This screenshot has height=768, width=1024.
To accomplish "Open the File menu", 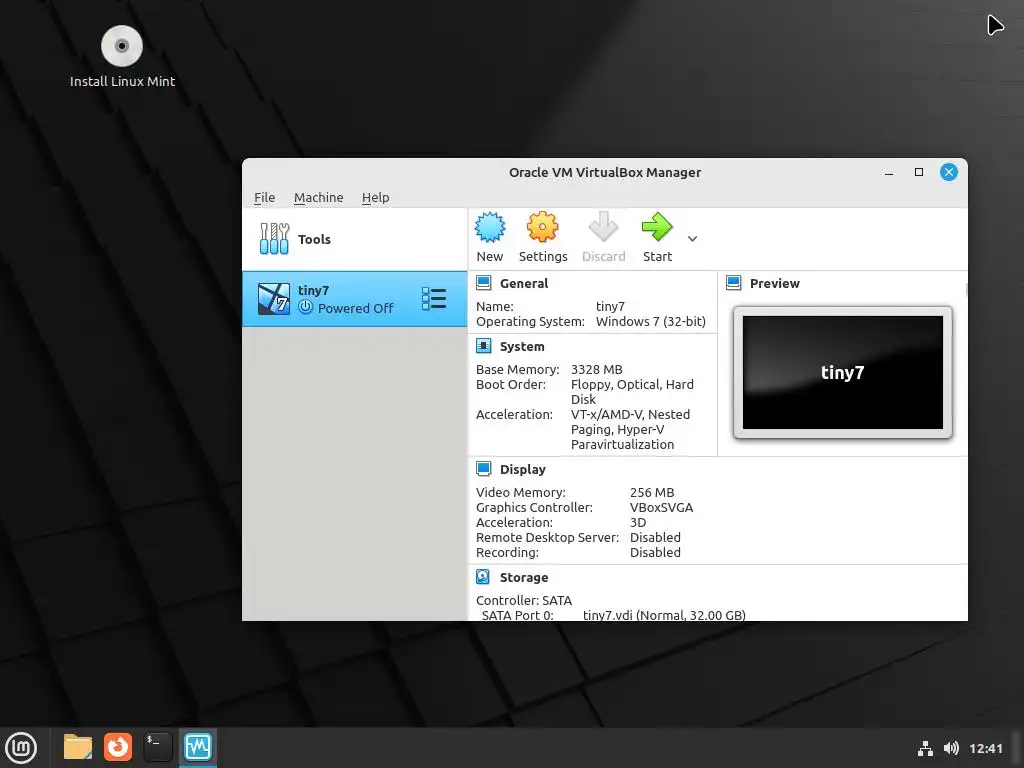I will pos(264,197).
